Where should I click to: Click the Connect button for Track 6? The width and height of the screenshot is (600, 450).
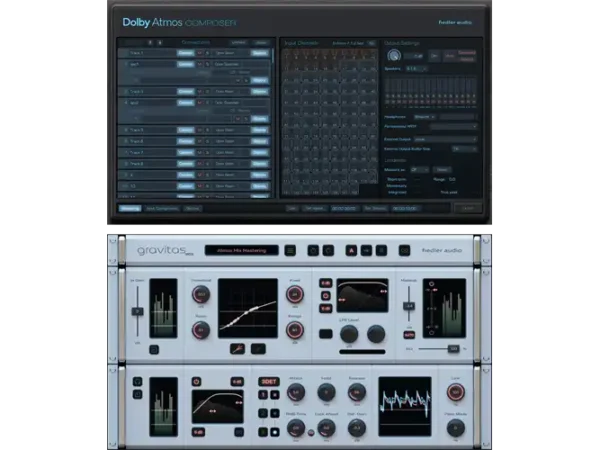pos(186,141)
